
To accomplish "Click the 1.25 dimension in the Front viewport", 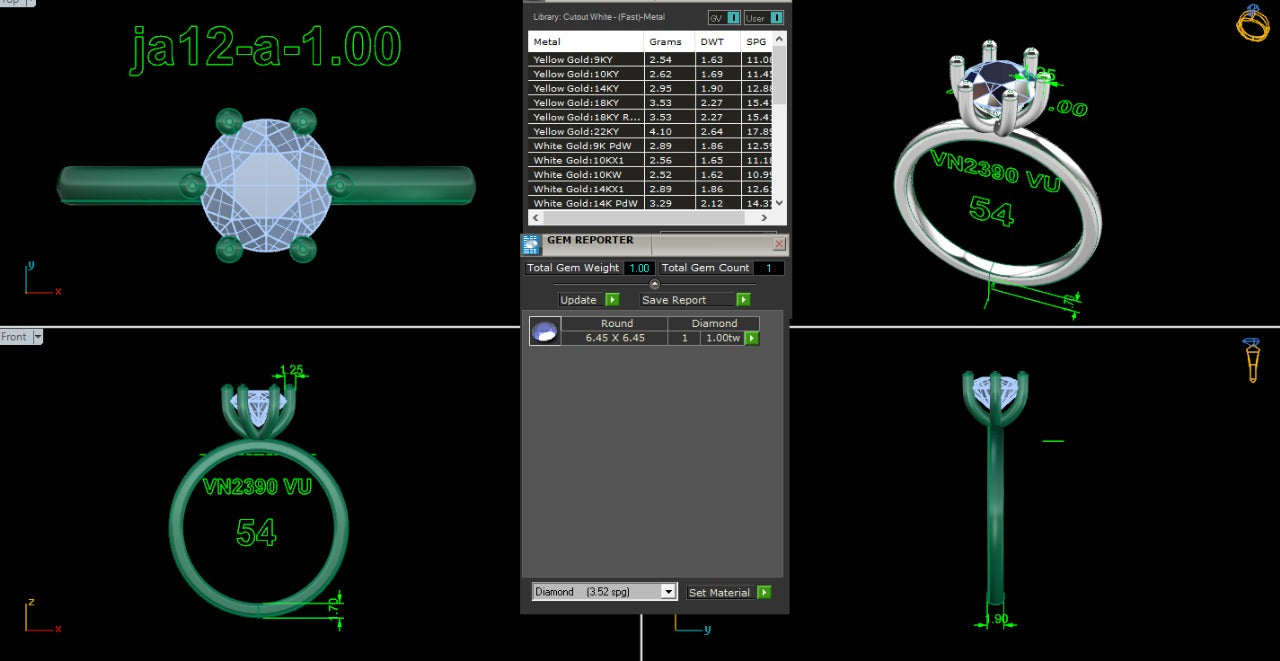I will [x=291, y=370].
